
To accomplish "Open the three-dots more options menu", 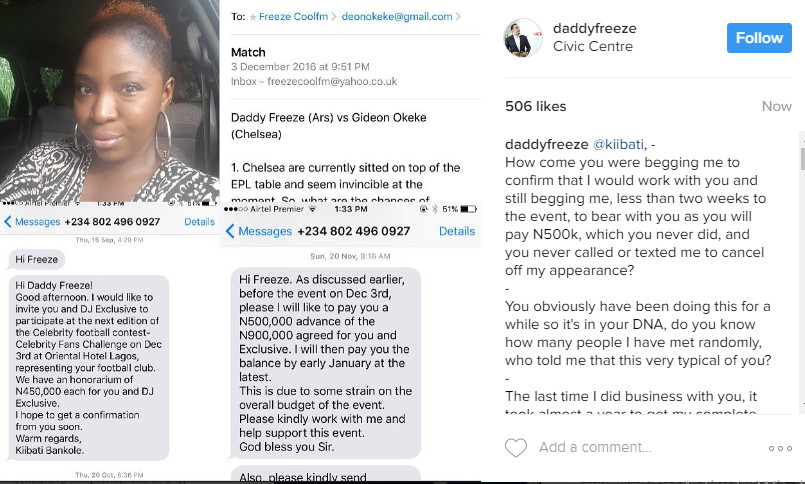I will (780, 448).
